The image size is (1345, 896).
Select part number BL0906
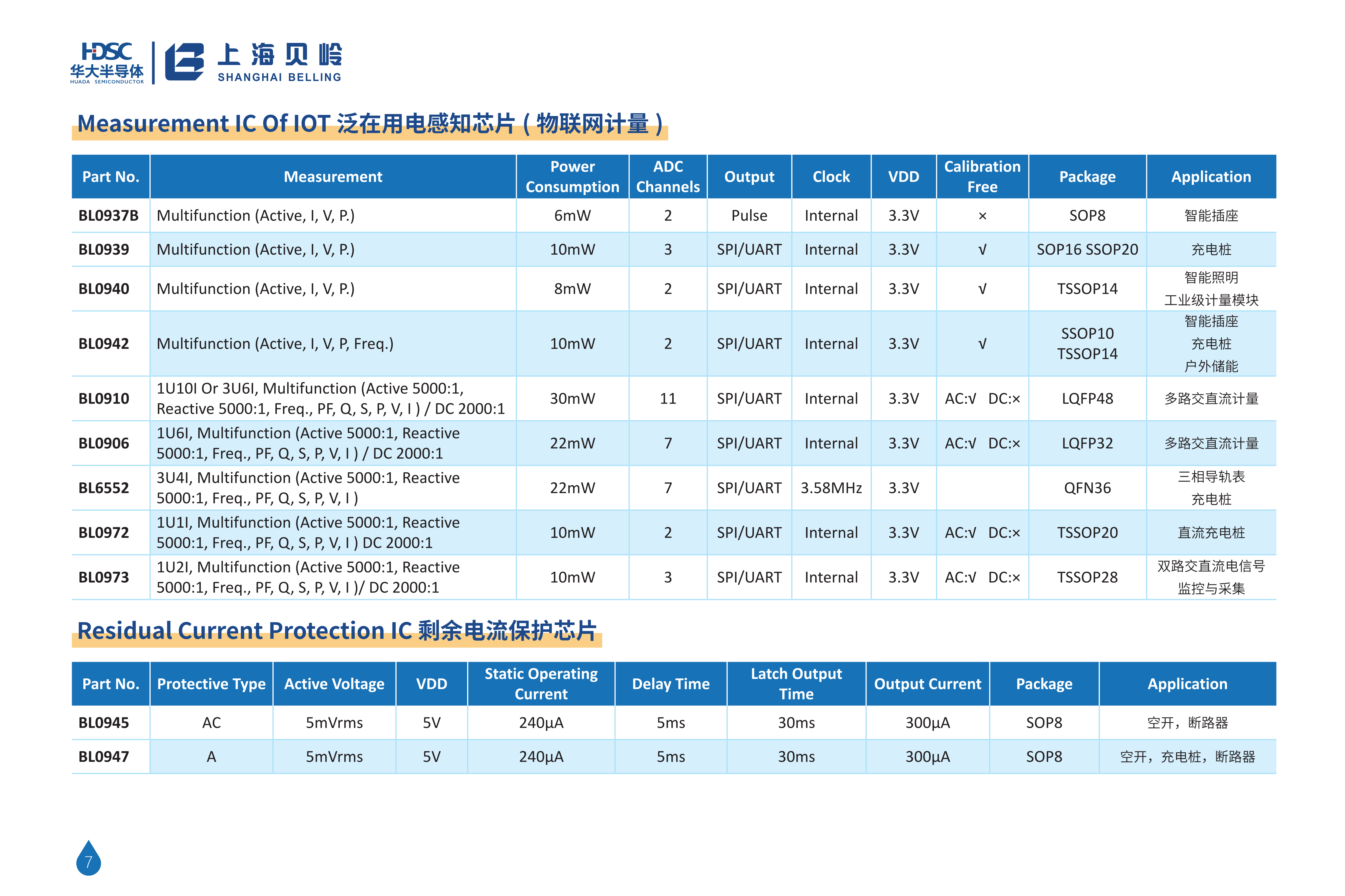pyautogui.click(x=103, y=443)
